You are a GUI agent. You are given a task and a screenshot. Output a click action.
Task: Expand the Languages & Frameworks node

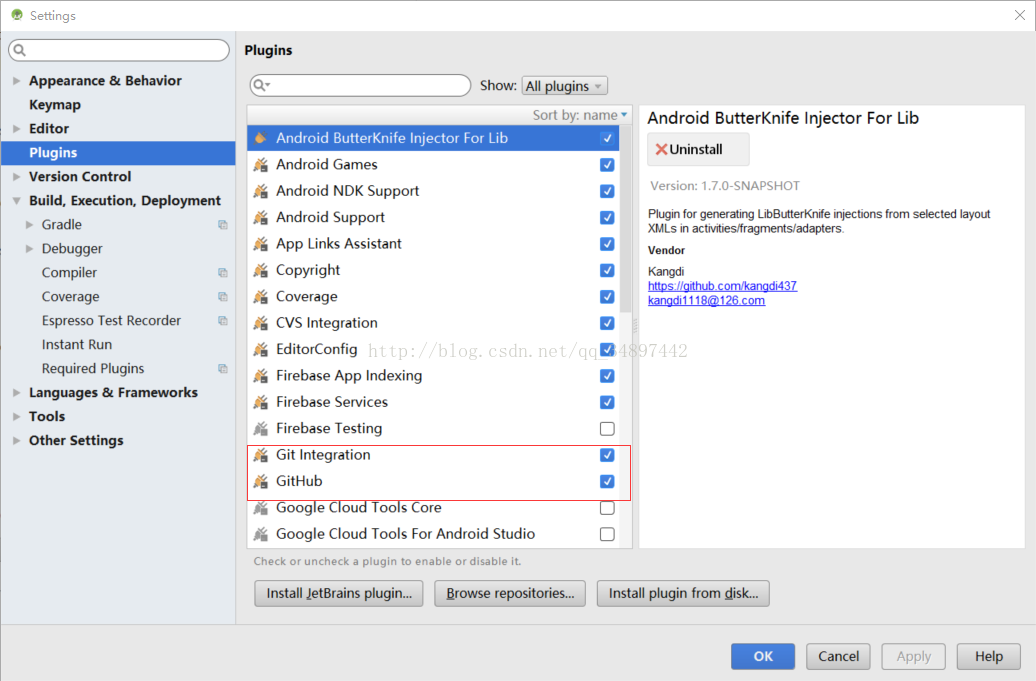click(x=17, y=392)
